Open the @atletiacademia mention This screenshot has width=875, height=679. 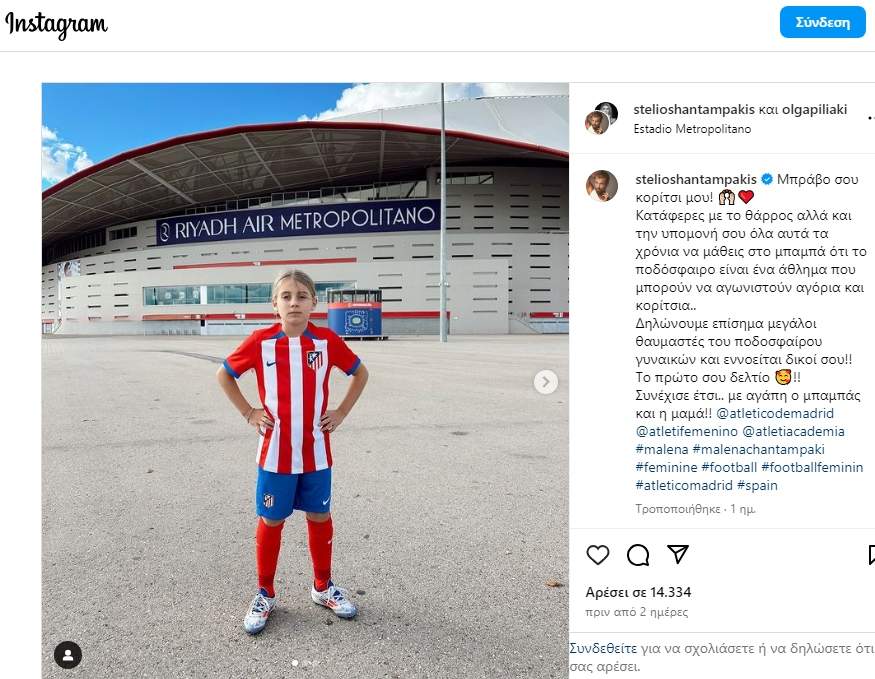point(793,431)
